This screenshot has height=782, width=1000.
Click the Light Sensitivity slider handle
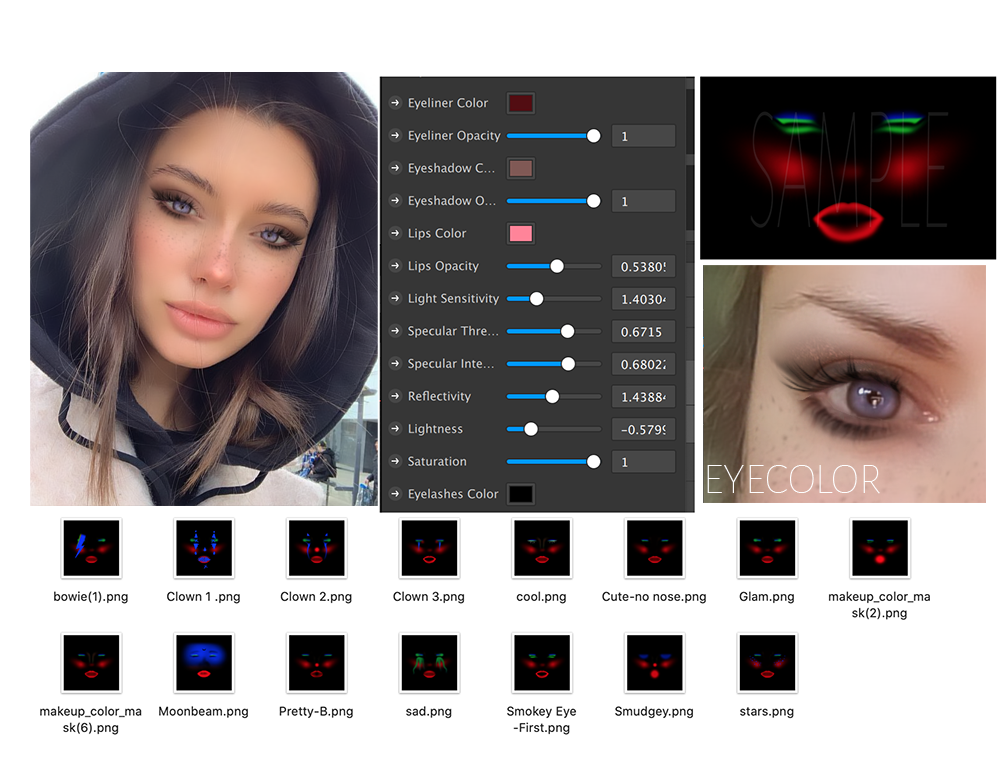536,299
